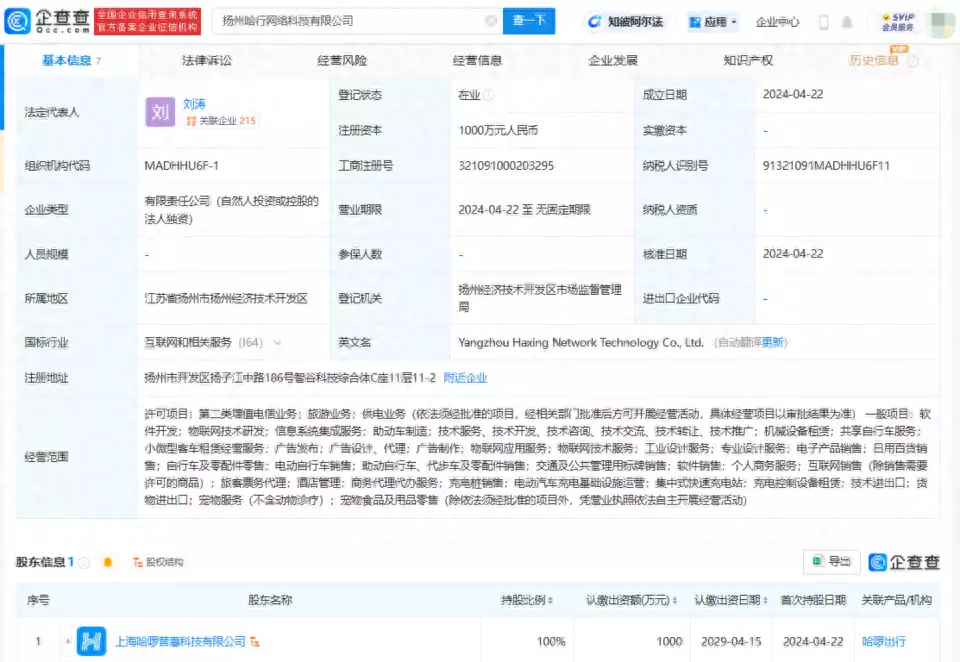Screen dimensions: 960x662
Task: Click the orange bell beside 股东信息
Action: 108,562
